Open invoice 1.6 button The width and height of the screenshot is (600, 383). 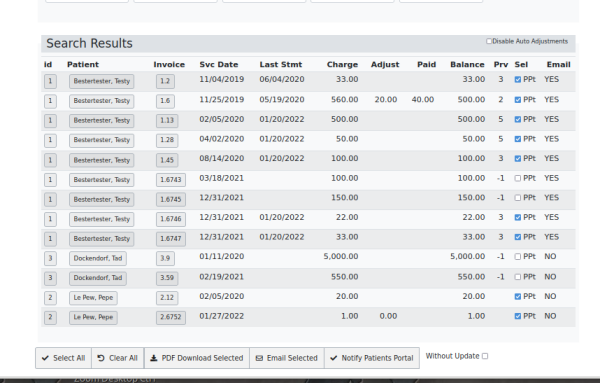[165, 101]
